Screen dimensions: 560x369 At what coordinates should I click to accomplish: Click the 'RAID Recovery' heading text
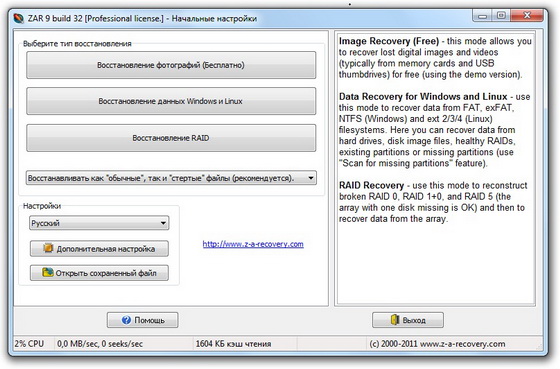click(x=371, y=185)
